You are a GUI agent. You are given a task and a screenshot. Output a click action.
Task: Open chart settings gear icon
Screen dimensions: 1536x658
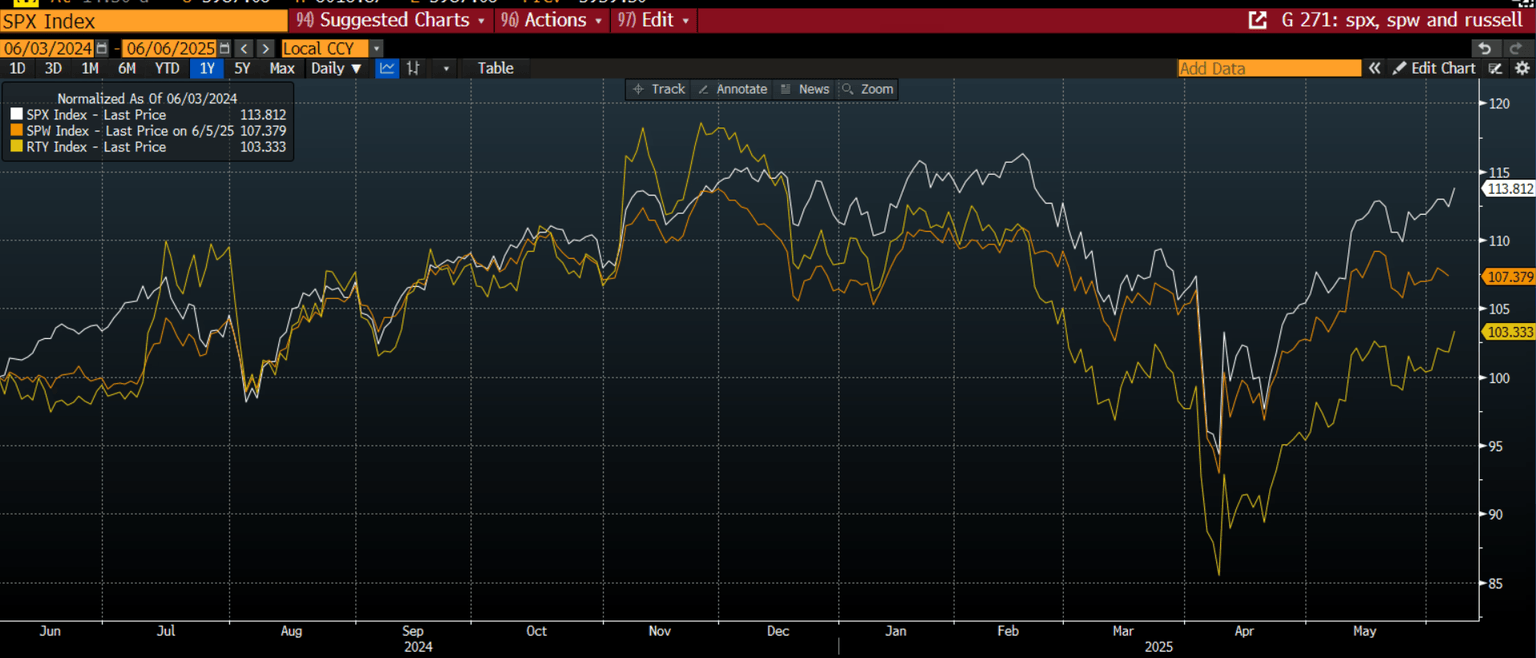[x=1522, y=68]
